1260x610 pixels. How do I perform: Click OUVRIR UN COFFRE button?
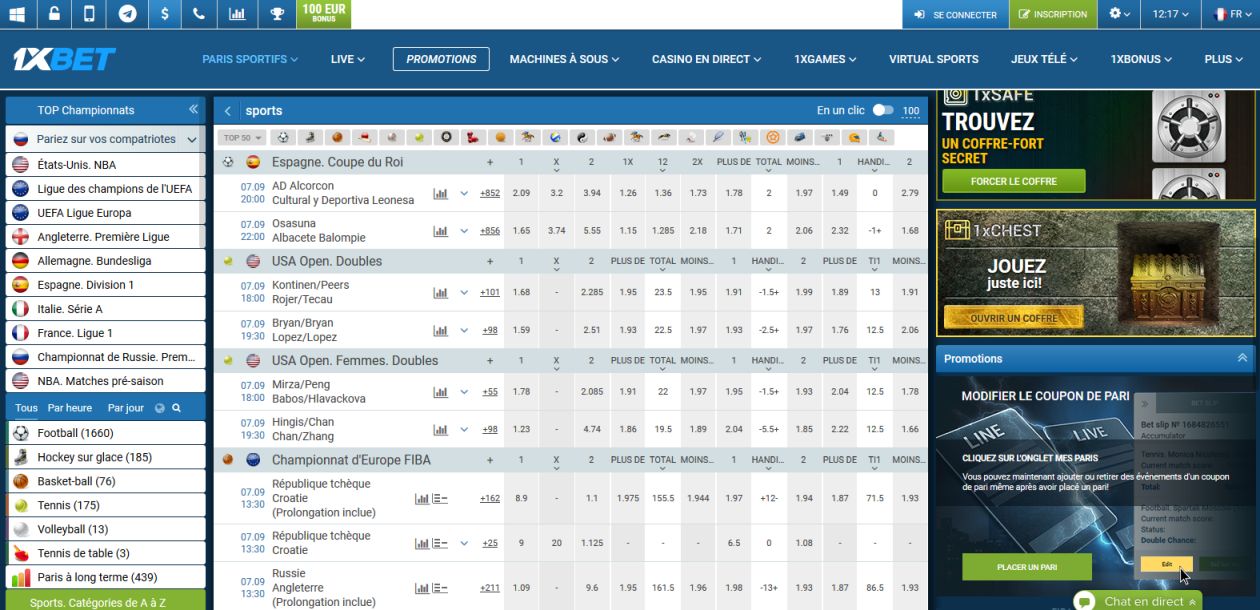coord(1013,318)
